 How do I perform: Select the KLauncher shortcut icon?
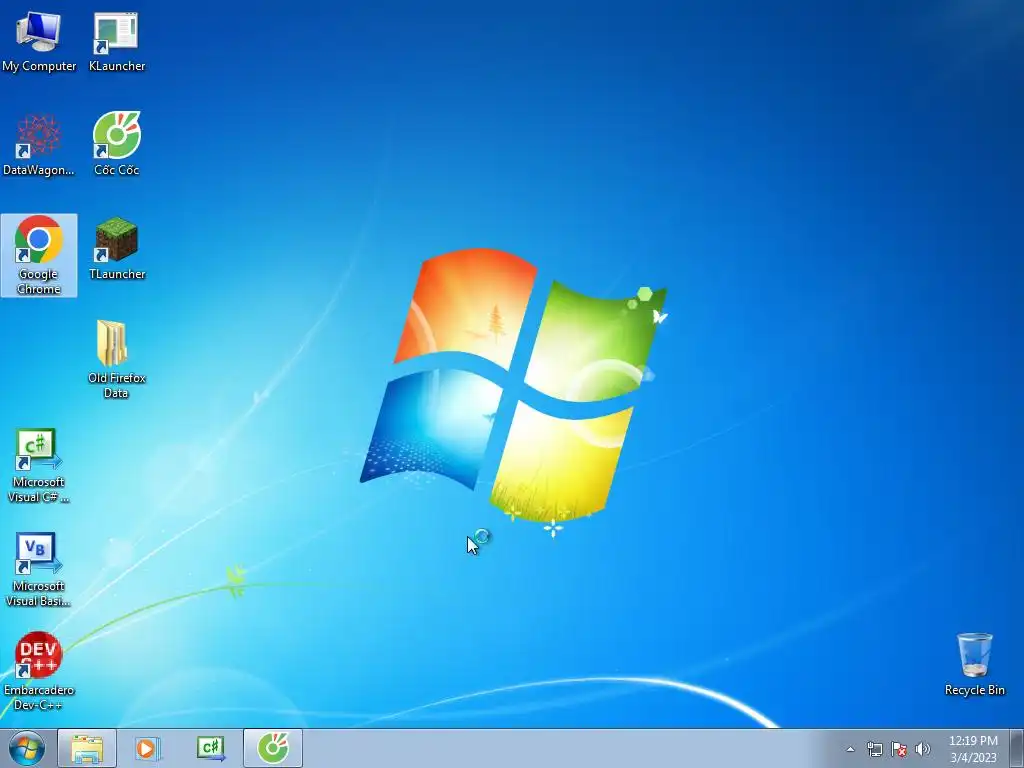(x=116, y=42)
